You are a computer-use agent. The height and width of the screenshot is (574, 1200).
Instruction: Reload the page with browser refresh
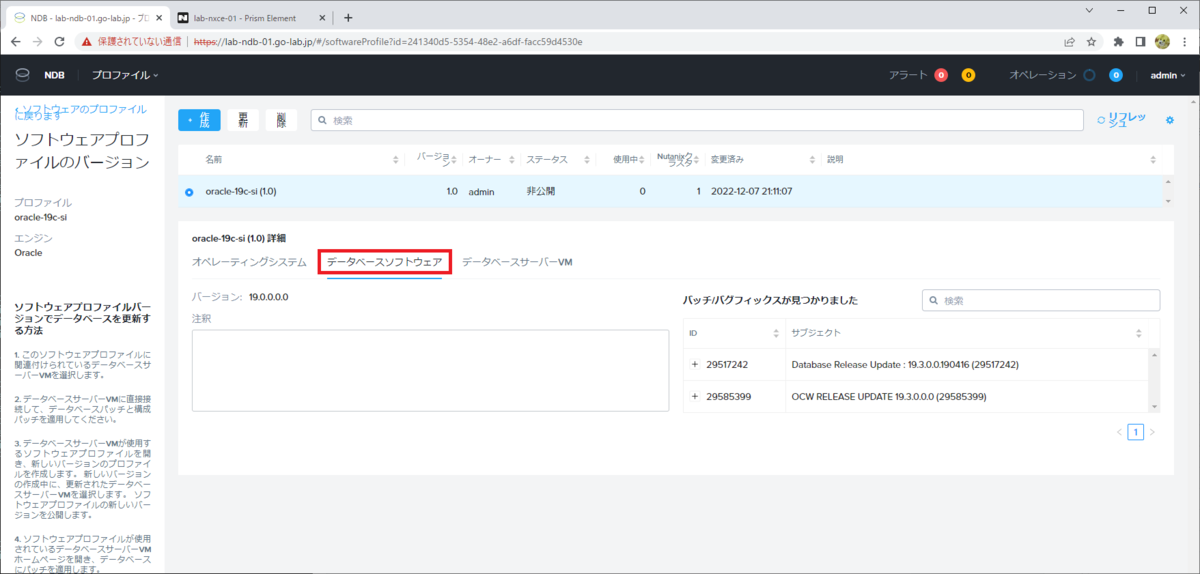coord(60,42)
